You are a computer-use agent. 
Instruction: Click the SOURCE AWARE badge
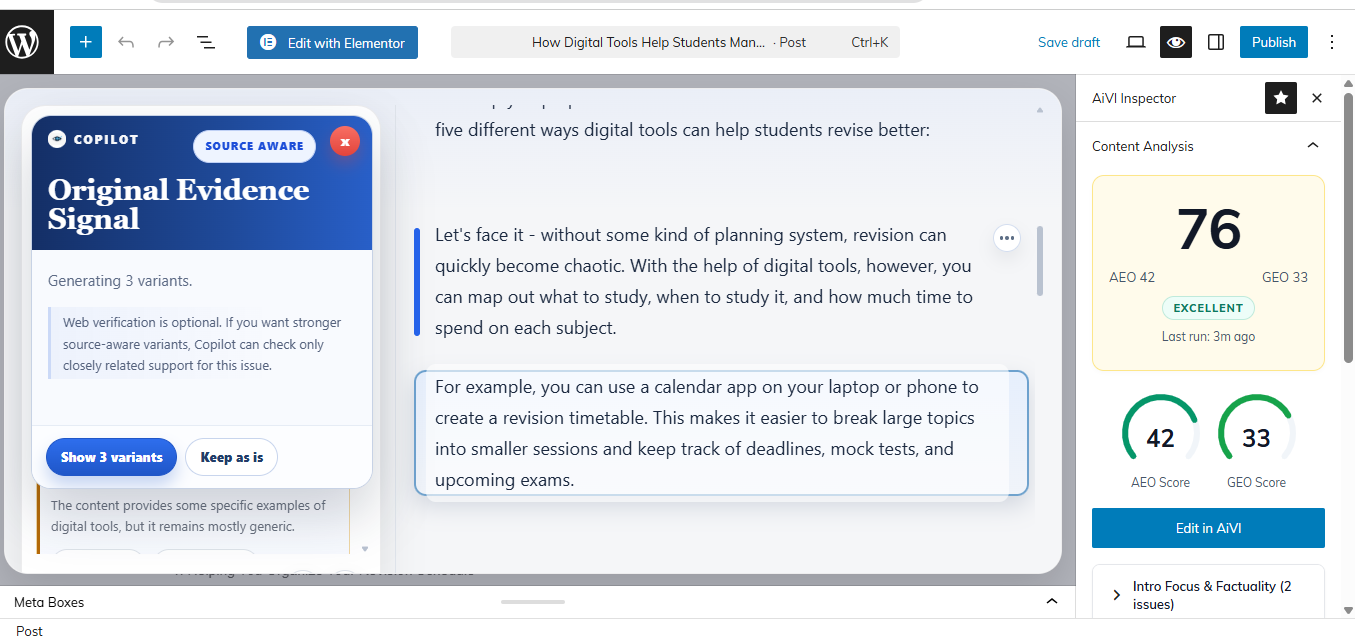point(254,146)
